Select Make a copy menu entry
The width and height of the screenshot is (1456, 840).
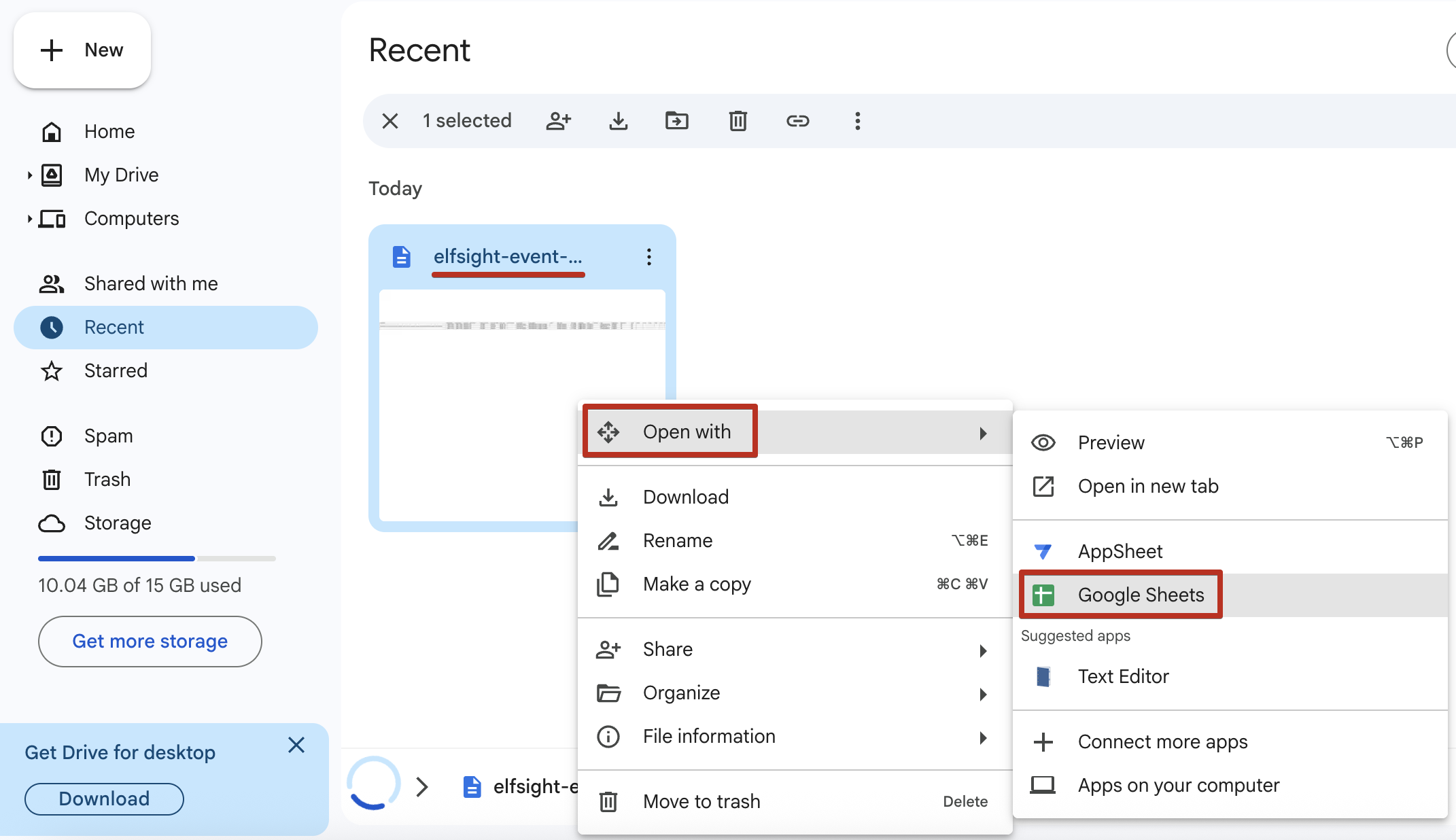point(697,584)
